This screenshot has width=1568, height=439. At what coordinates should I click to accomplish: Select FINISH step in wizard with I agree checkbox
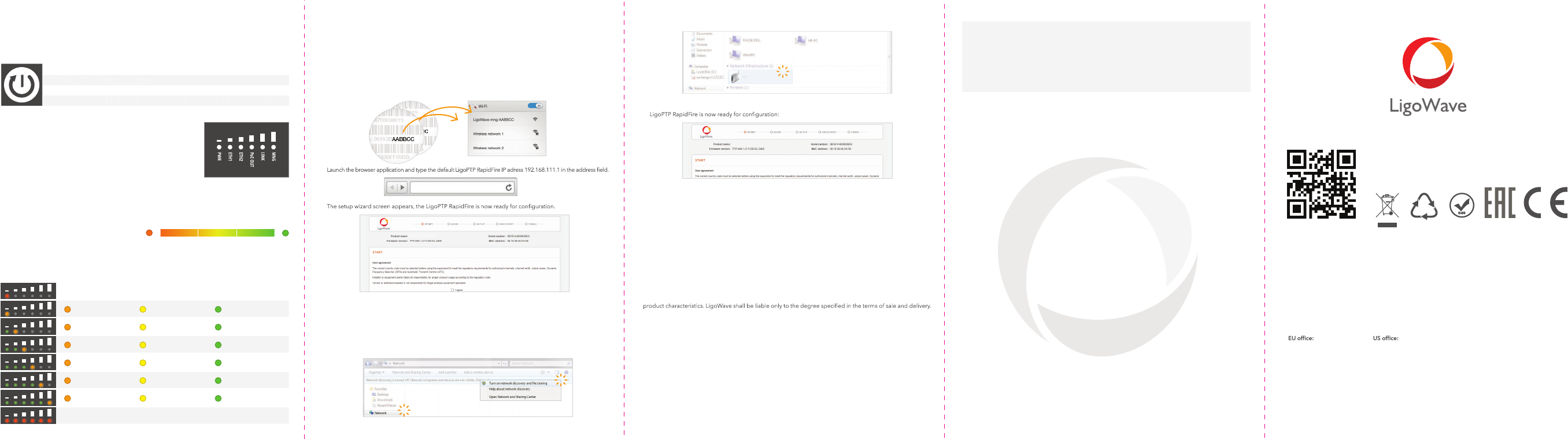click(531, 224)
